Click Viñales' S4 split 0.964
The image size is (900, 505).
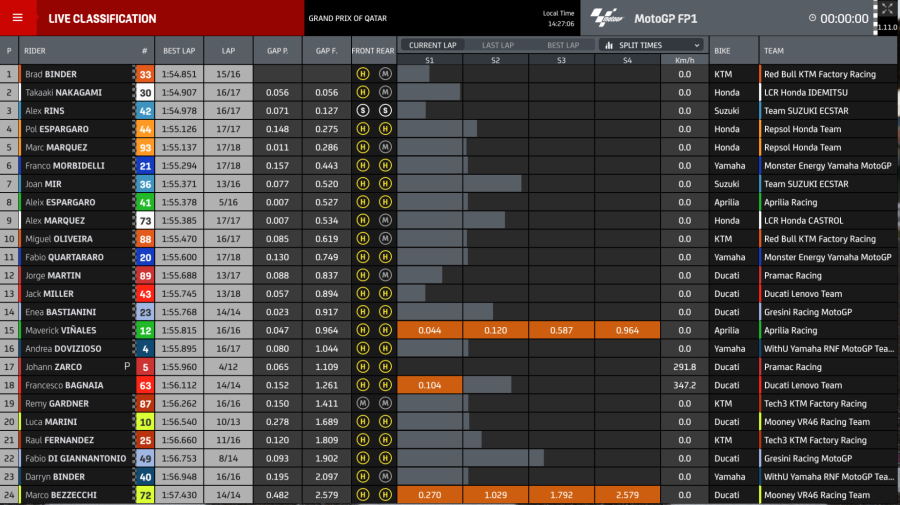click(x=627, y=330)
